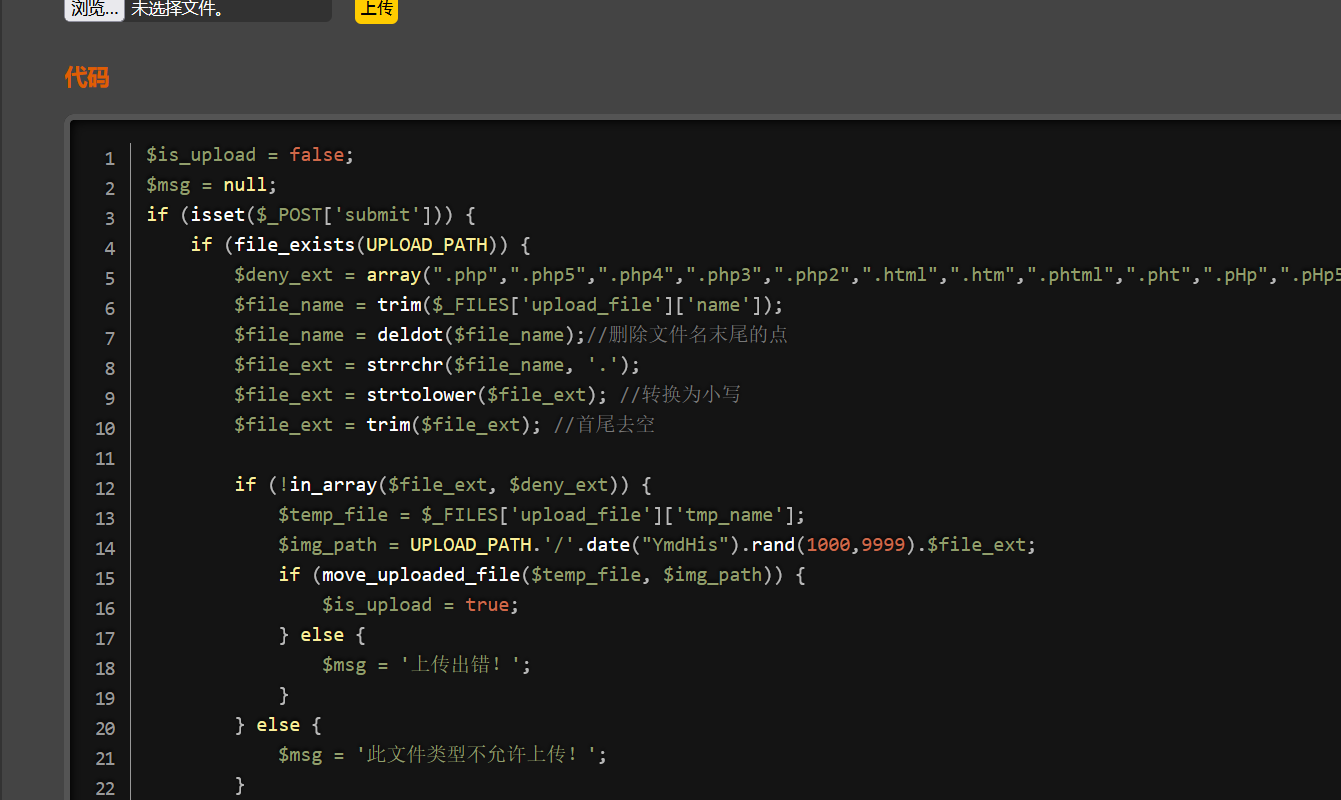Click the comment 转换为小写
This screenshot has height=800, width=1341.
coord(680,395)
